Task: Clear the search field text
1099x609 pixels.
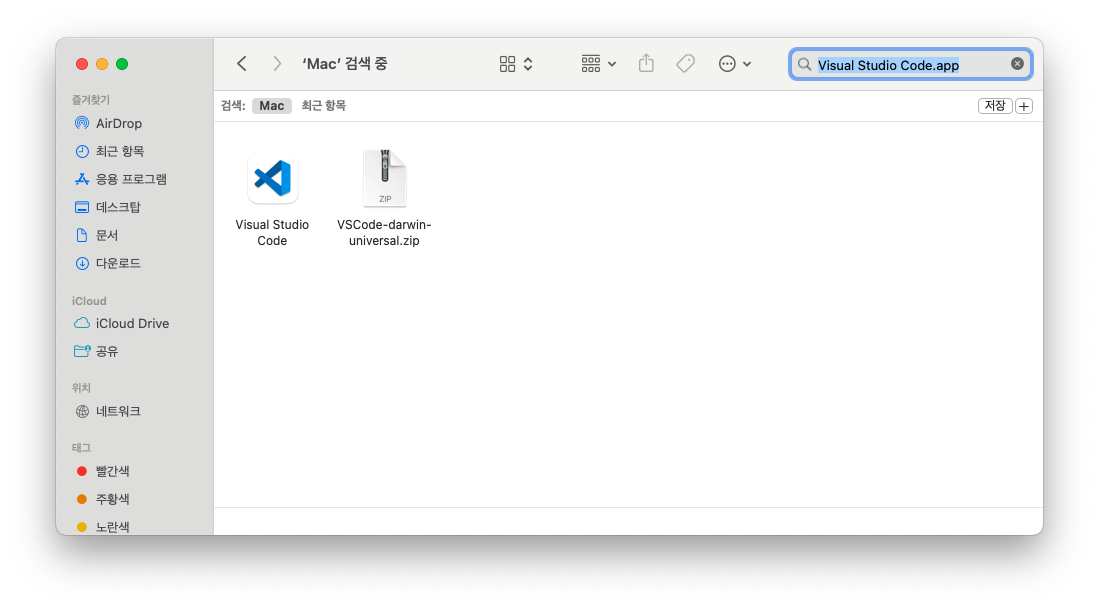Action: pyautogui.click(x=1017, y=64)
